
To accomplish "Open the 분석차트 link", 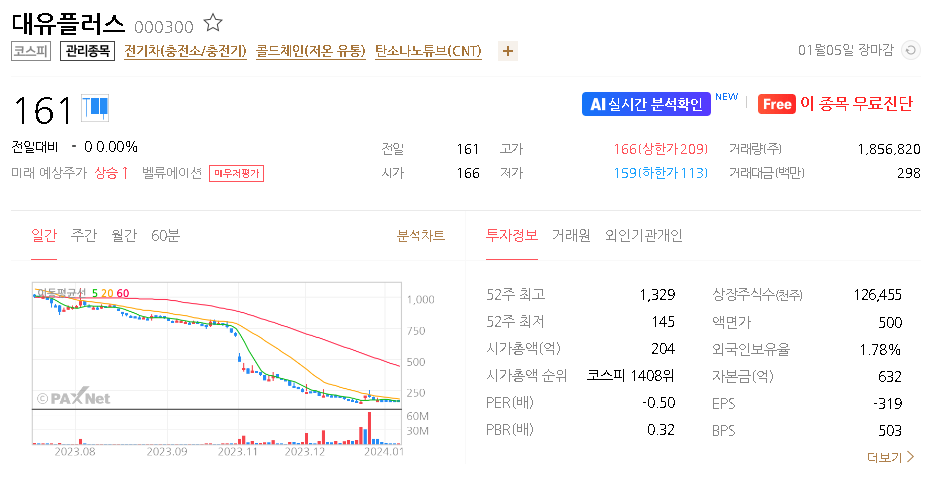I will coord(421,236).
